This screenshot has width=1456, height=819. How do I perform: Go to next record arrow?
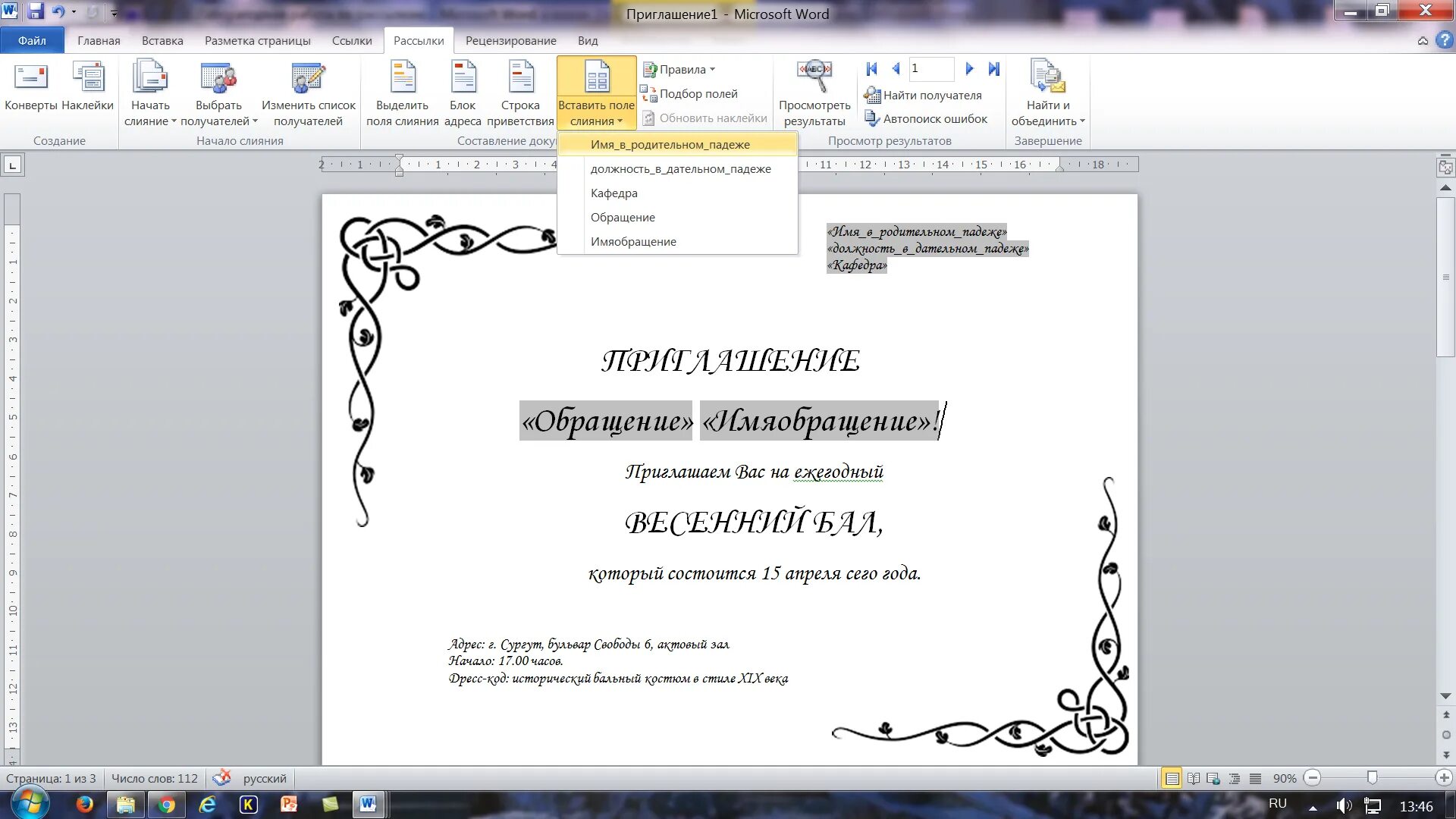tap(969, 69)
